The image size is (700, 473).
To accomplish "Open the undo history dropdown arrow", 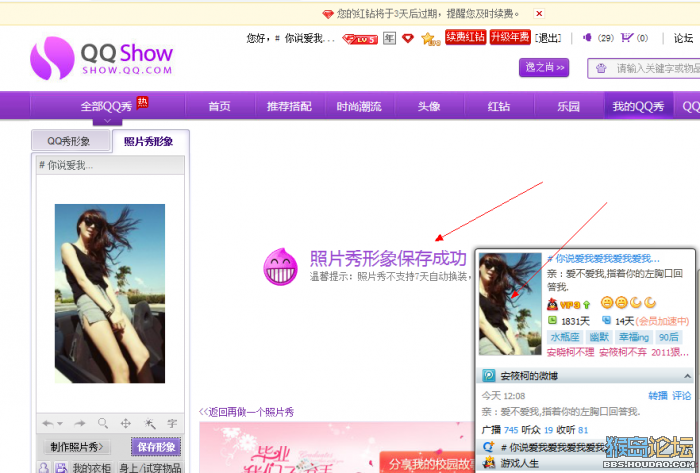I will click(x=60, y=423).
